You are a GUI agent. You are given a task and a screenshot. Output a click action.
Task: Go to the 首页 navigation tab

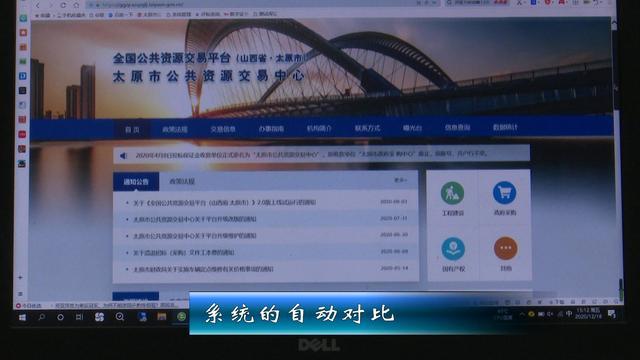(132, 130)
